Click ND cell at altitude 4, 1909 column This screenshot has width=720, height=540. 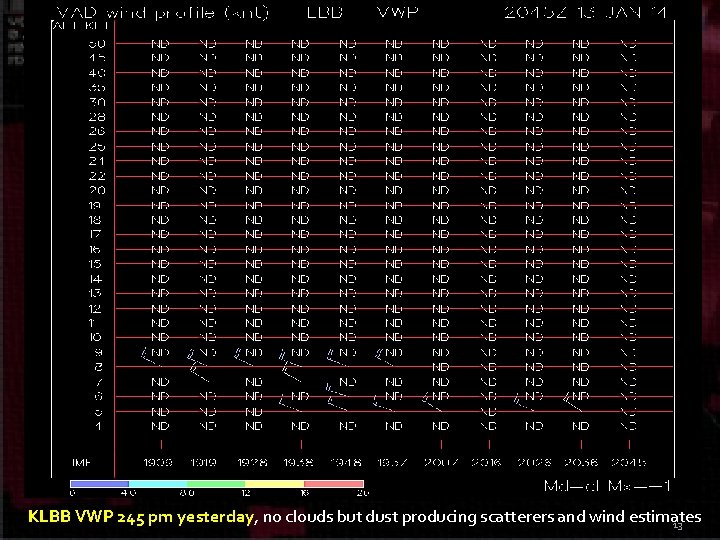160,426
